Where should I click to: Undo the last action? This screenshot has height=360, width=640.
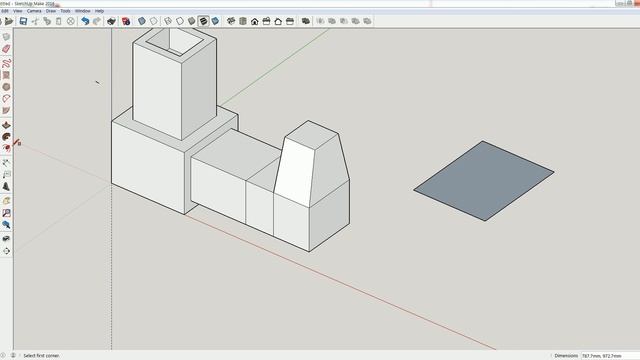[x=85, y=21]
